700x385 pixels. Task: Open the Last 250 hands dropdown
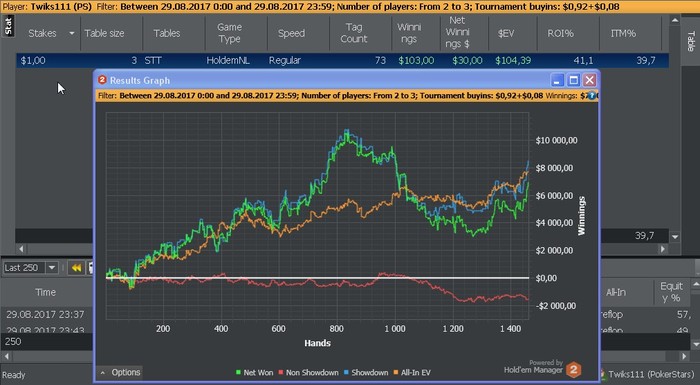pos(52,268)
